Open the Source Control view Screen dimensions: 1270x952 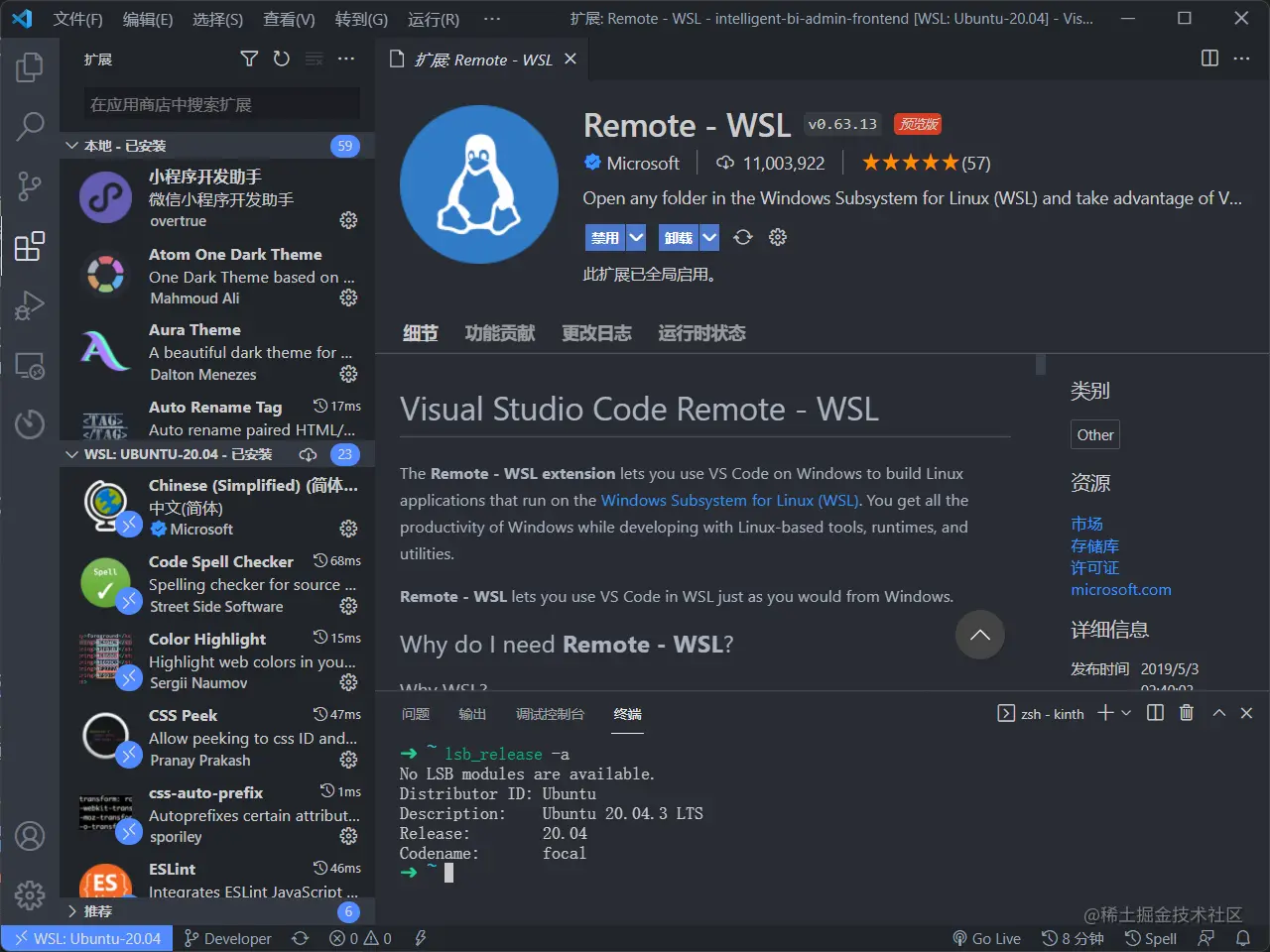coord(30,185)
